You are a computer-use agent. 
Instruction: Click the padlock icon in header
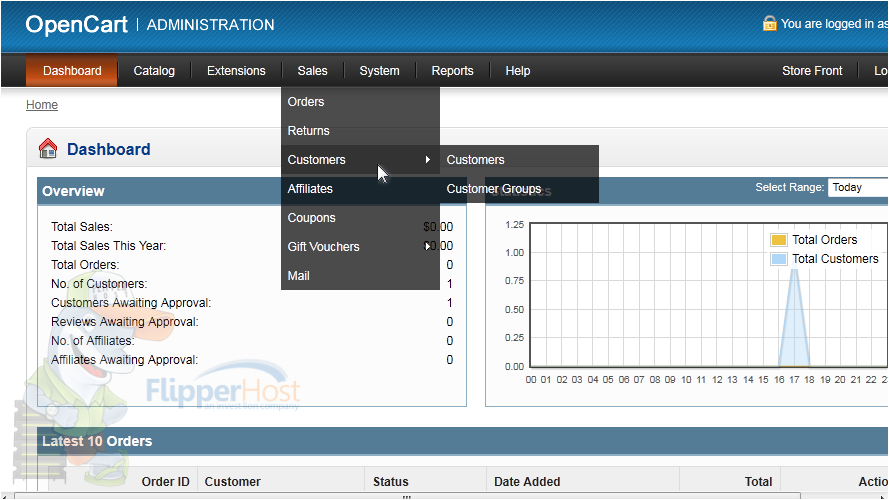click(x=769, y=23)
